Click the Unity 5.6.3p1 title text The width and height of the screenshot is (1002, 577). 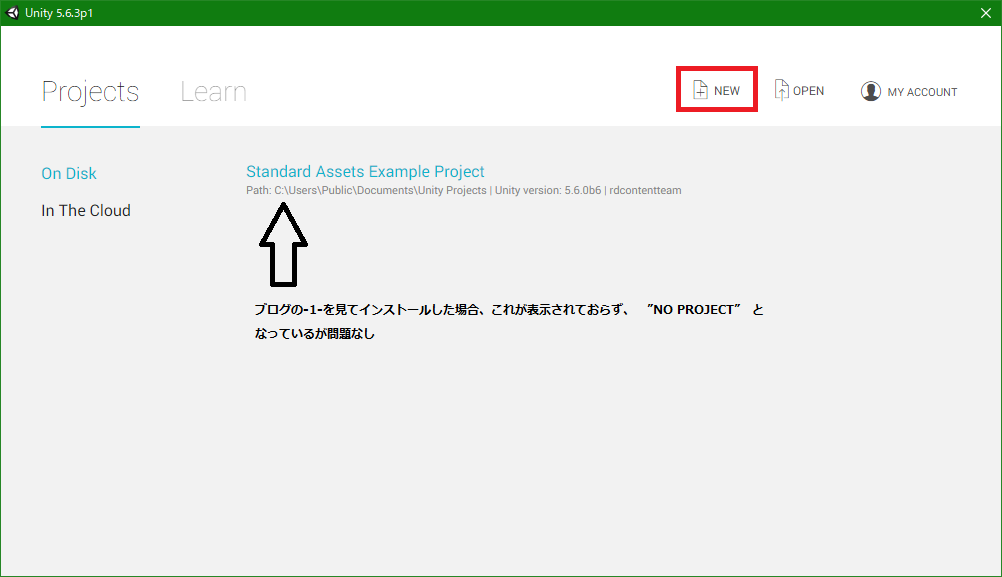tap(59, 13)
